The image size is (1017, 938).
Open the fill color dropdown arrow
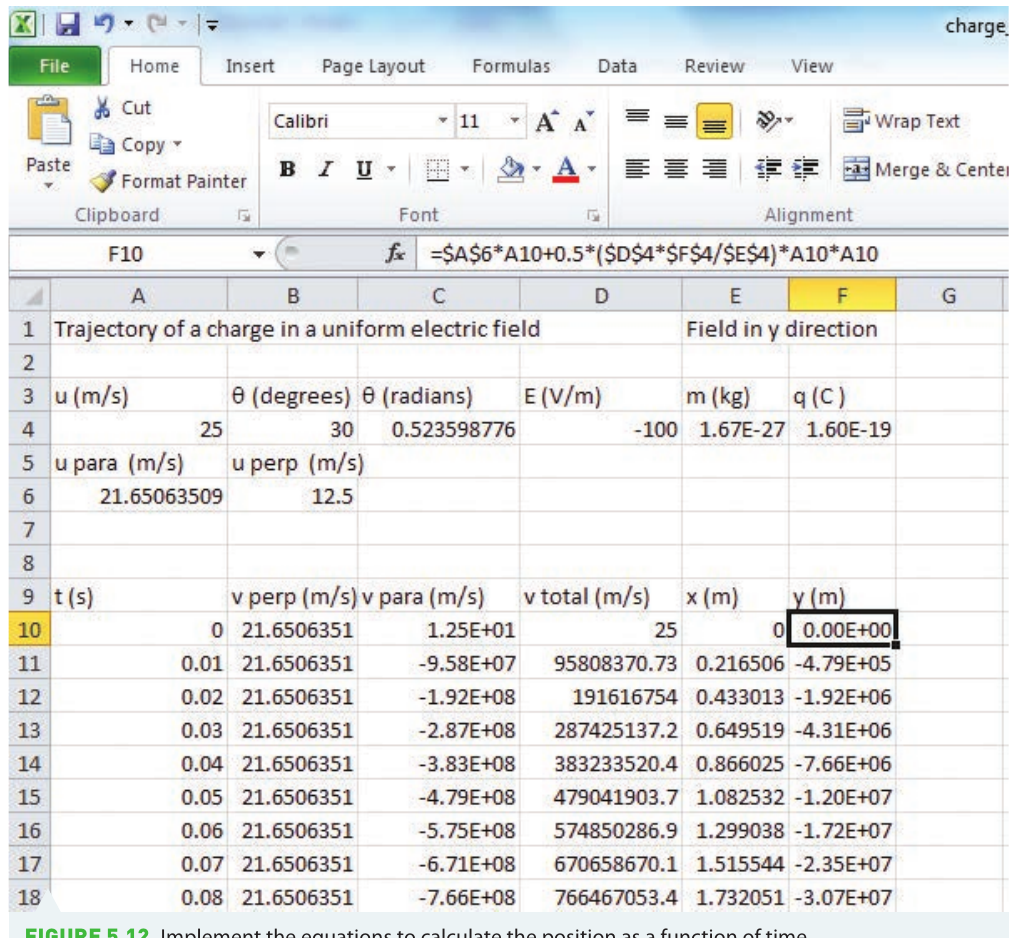click(x=536, y=169)
